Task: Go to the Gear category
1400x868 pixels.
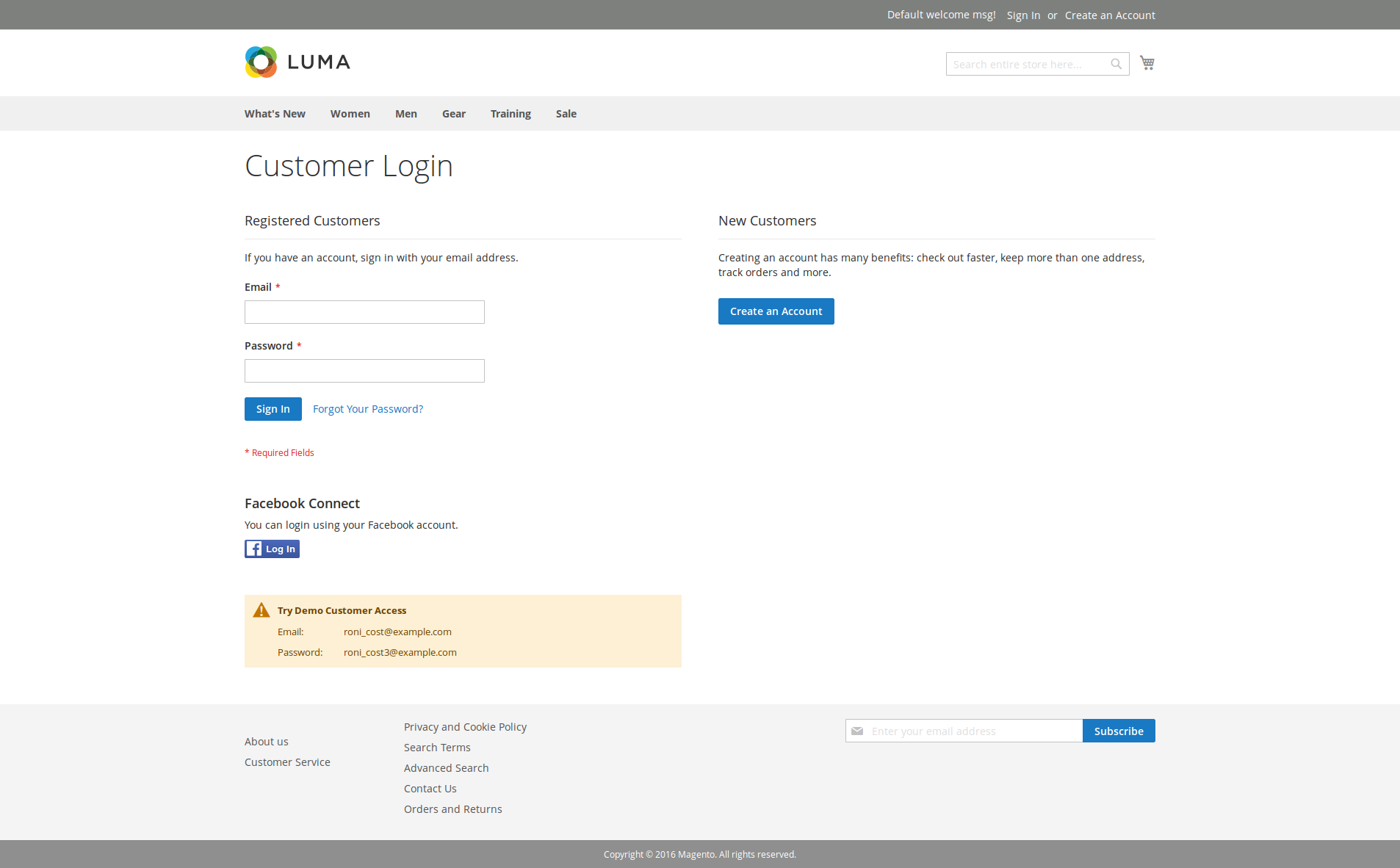Action: [453, 114]
